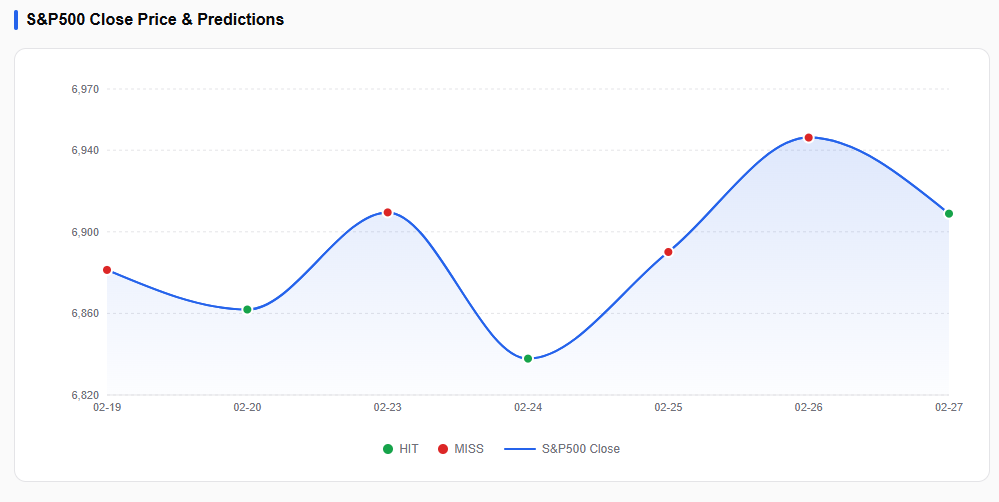Click the 02-25 x-axis label
Viewport: 999px width, 502px height.
point(668,407)
